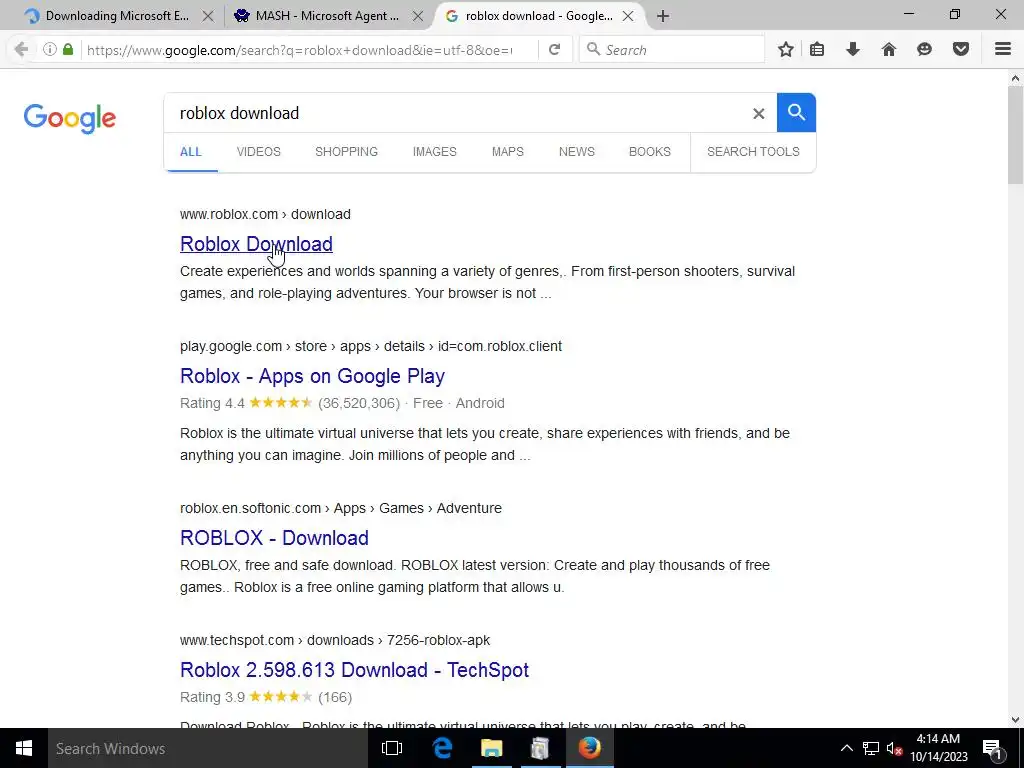Screen dimensions: 1024x768
Task: Switch to BOOKS results
Action: [650, 152]
